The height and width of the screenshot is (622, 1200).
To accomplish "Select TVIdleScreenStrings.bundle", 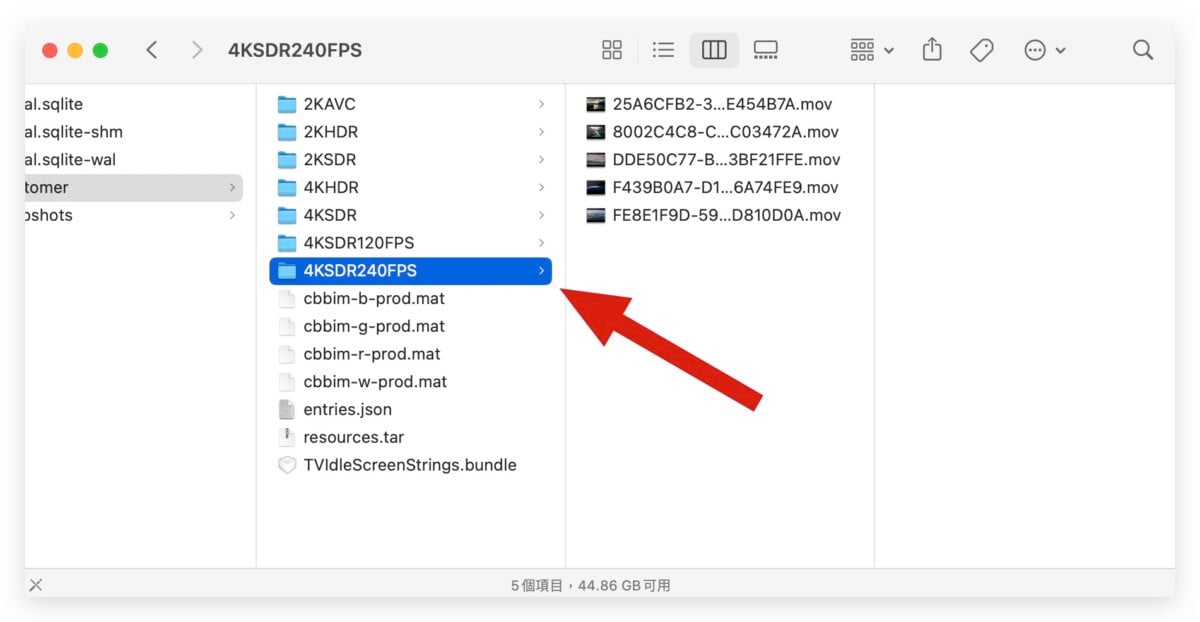I will [411, 465].
